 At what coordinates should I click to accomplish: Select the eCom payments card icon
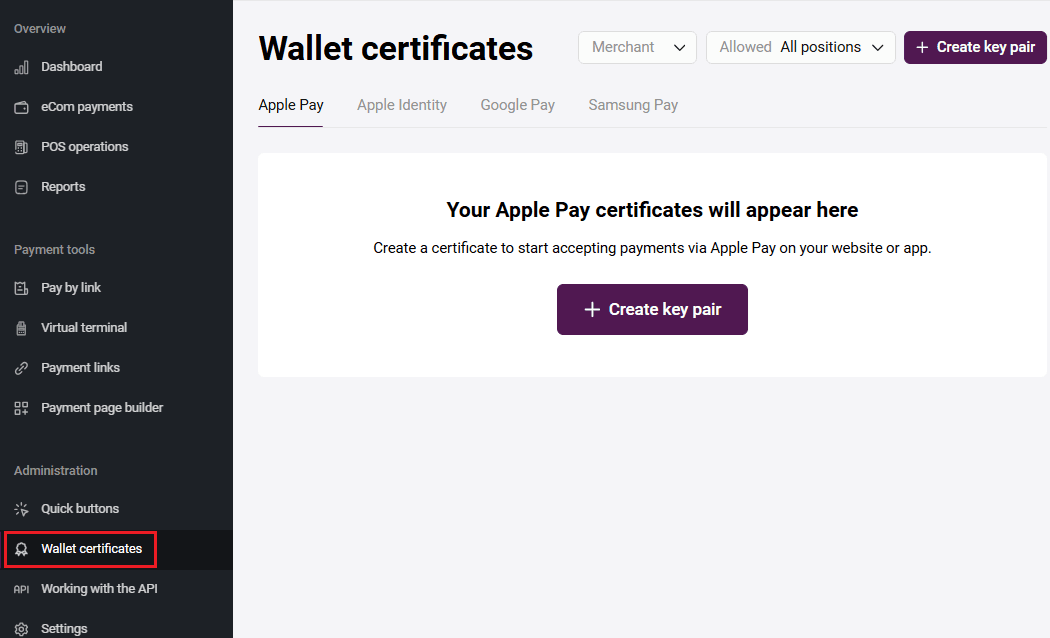22,106
